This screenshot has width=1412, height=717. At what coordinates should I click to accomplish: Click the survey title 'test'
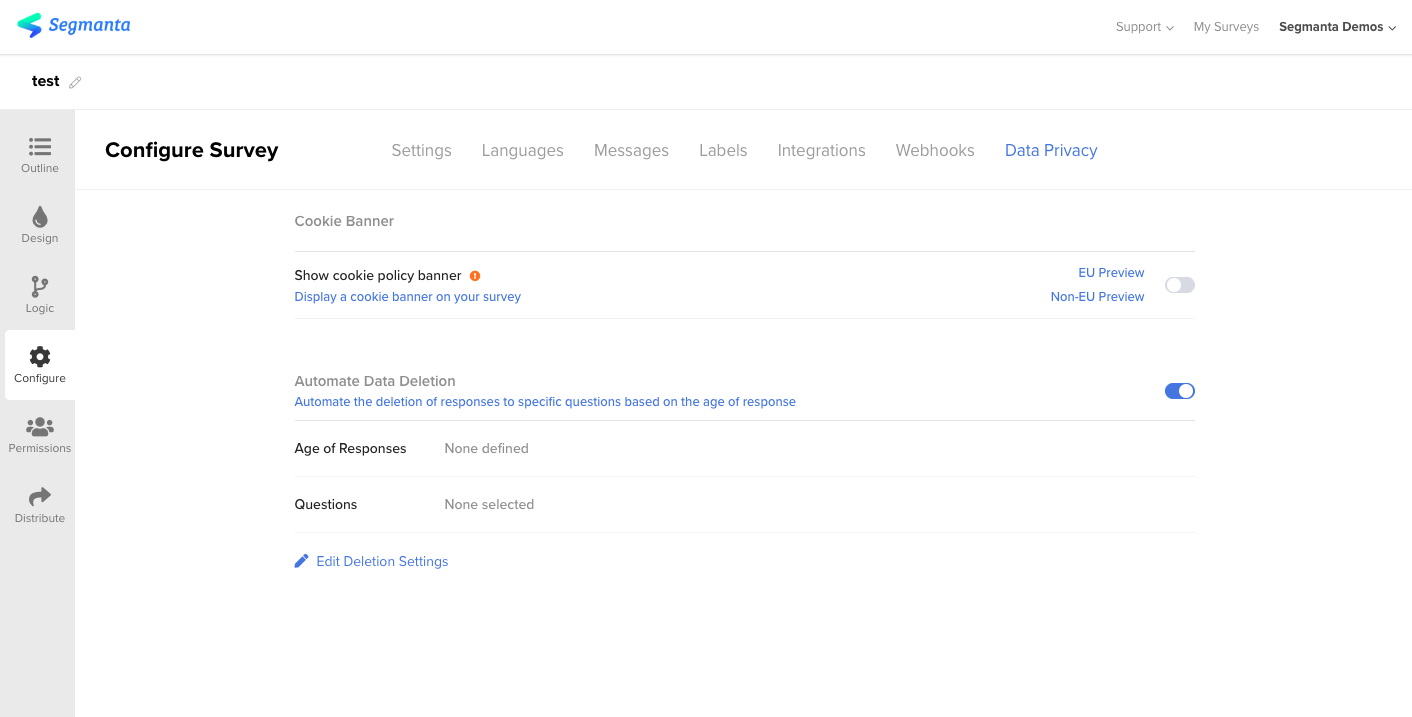pyautogui.click(x=46, y=81)
